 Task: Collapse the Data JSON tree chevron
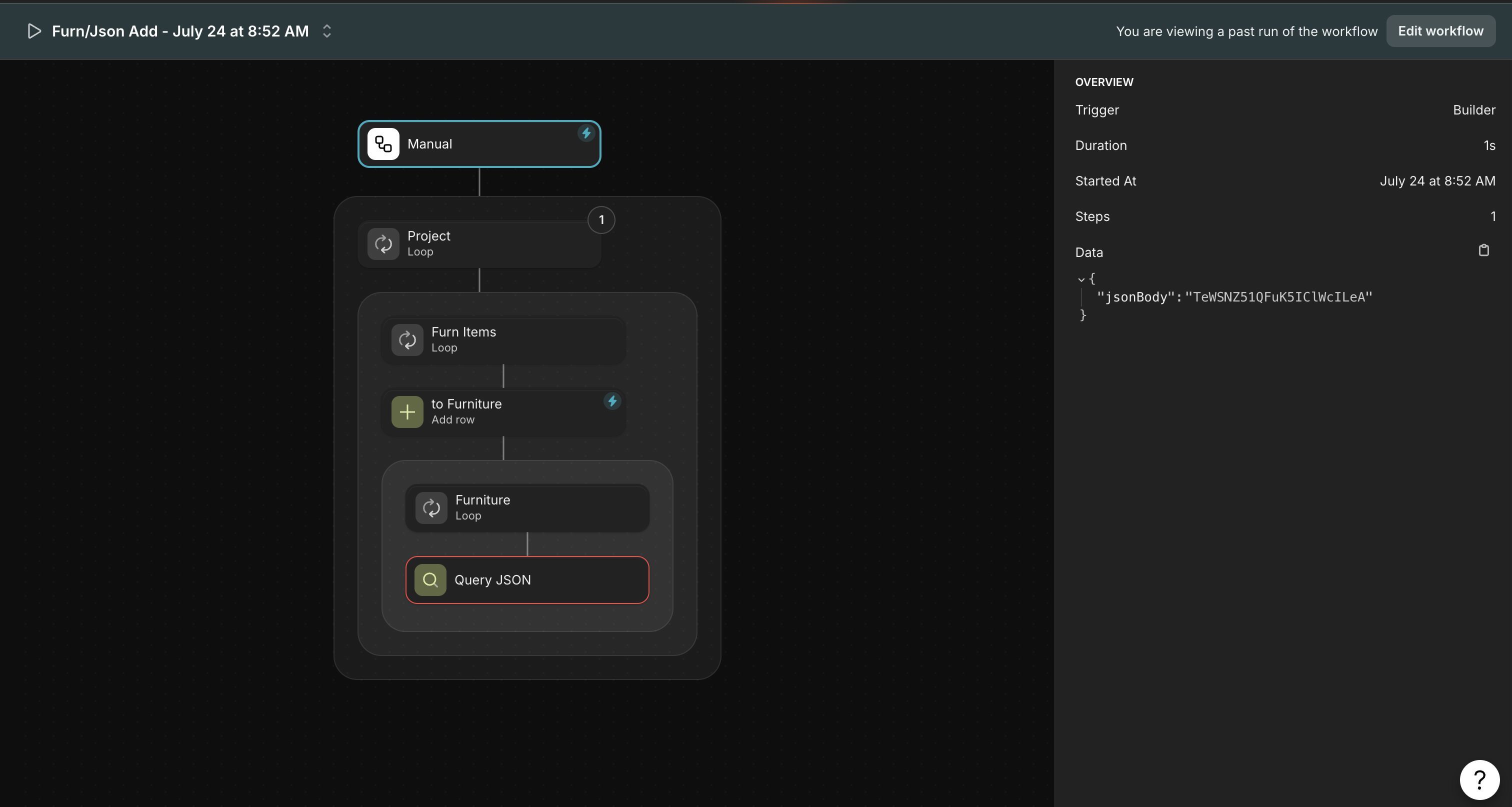[1081, 279]
